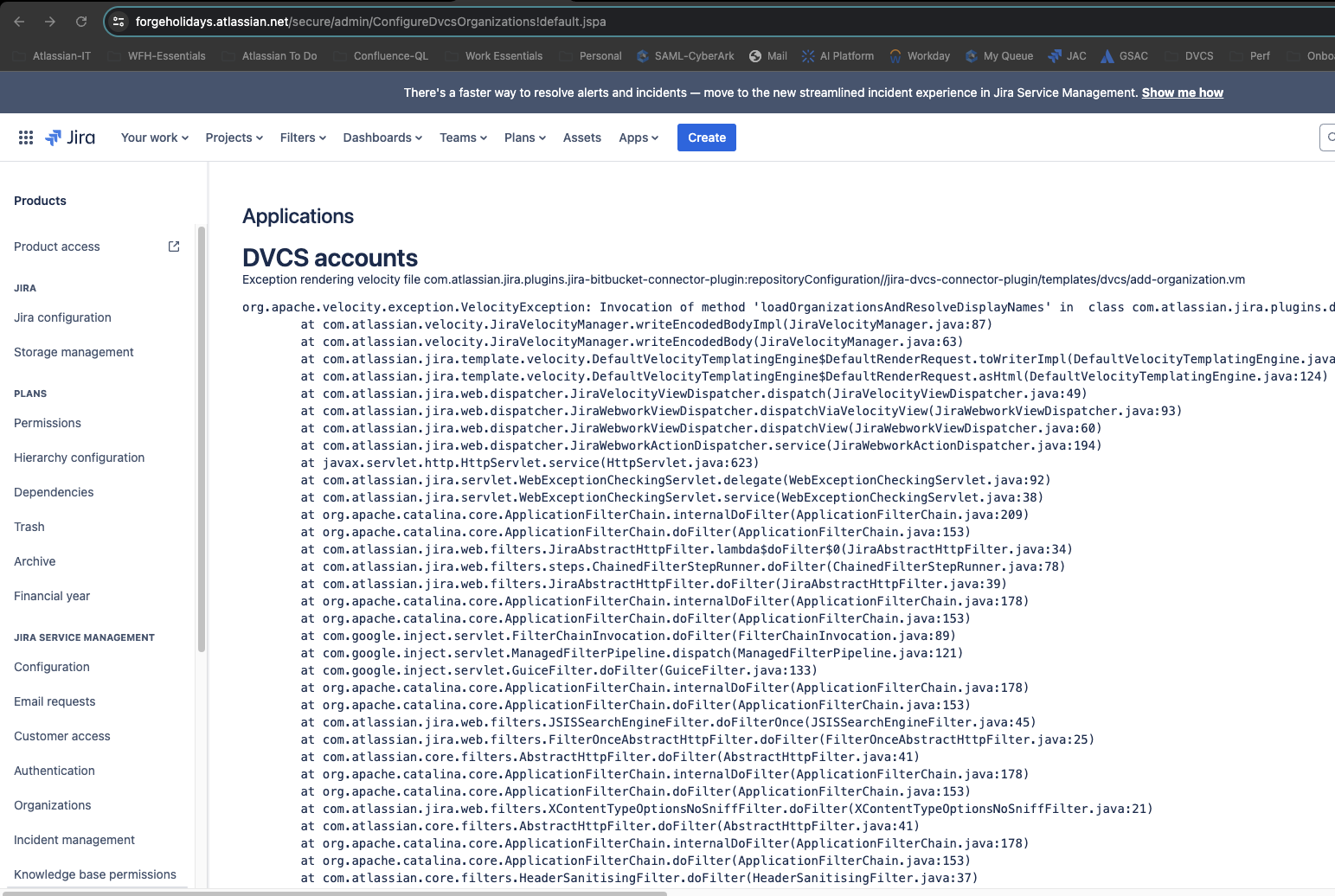Open site information icon in address bar

point(119,22)
